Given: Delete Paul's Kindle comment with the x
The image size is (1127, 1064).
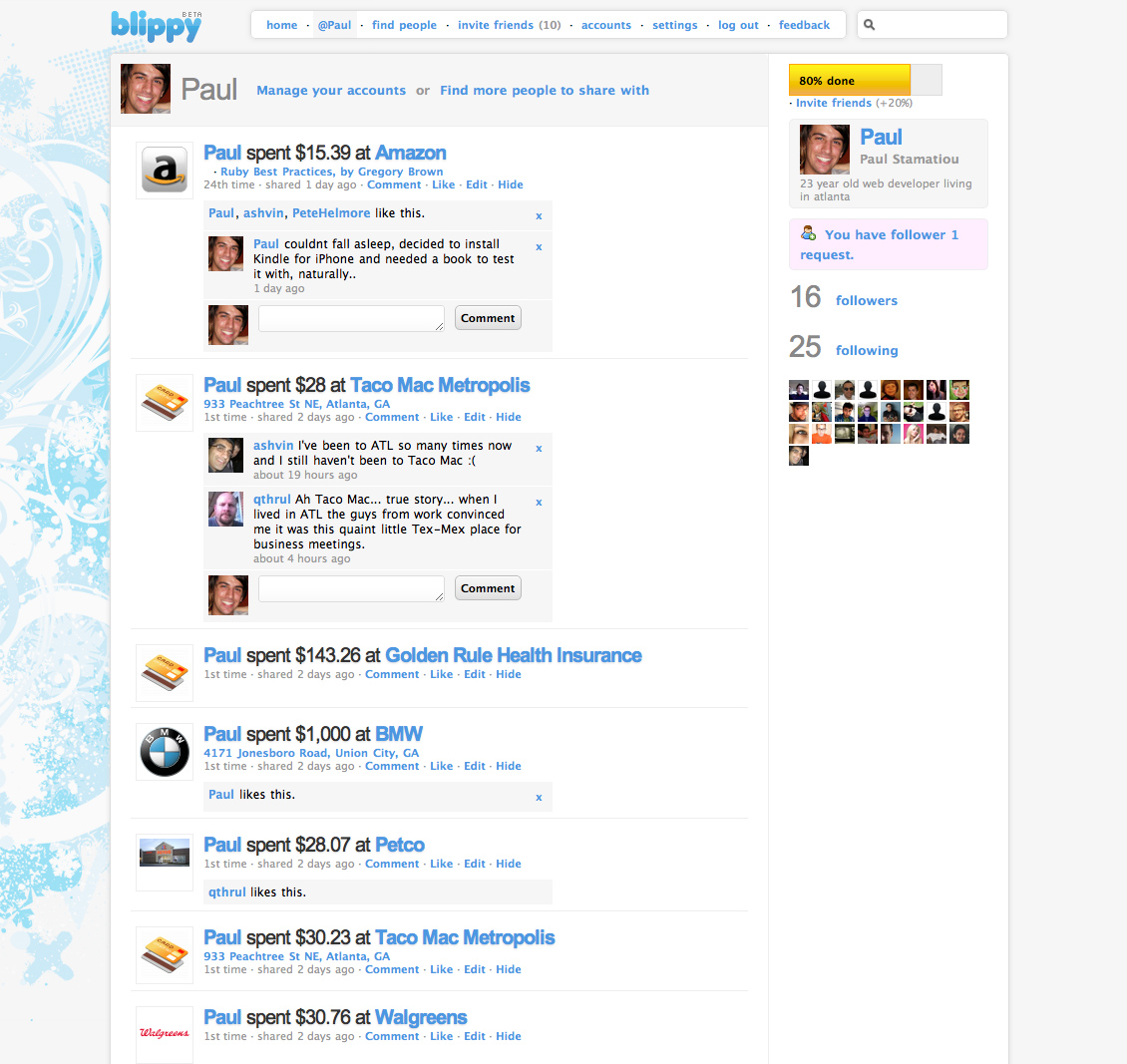Looking at the screenshot, I should [539, 247].
